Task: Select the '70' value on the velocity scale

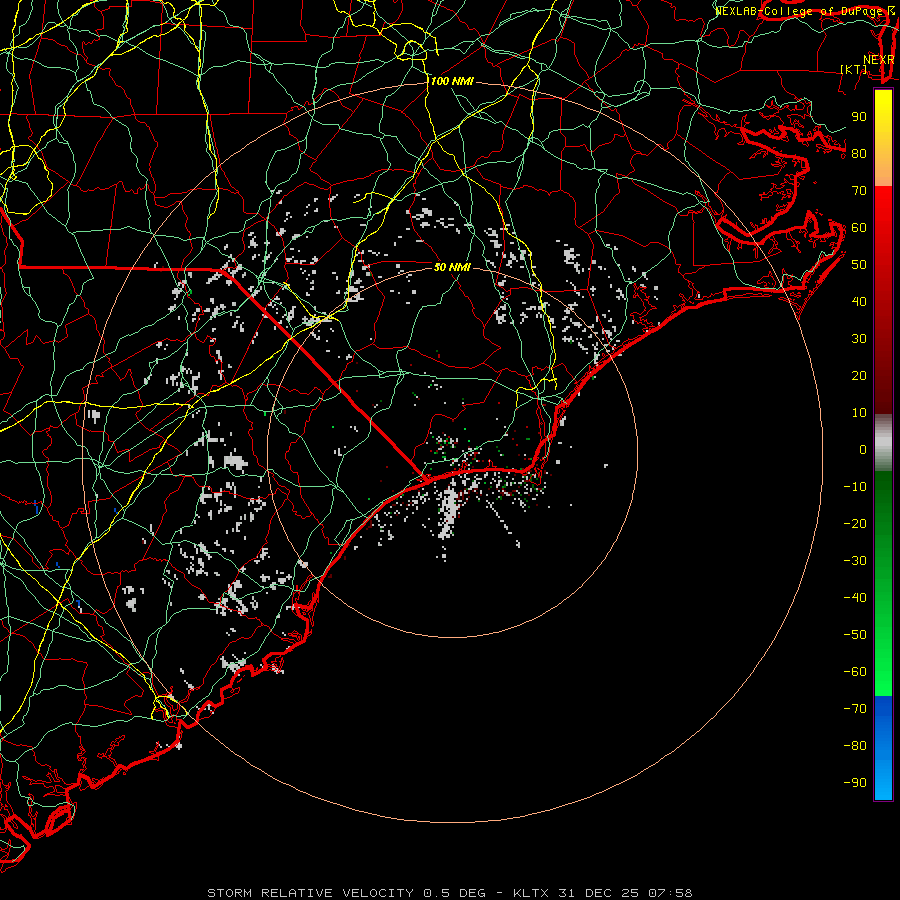Action: pos(859,191)
